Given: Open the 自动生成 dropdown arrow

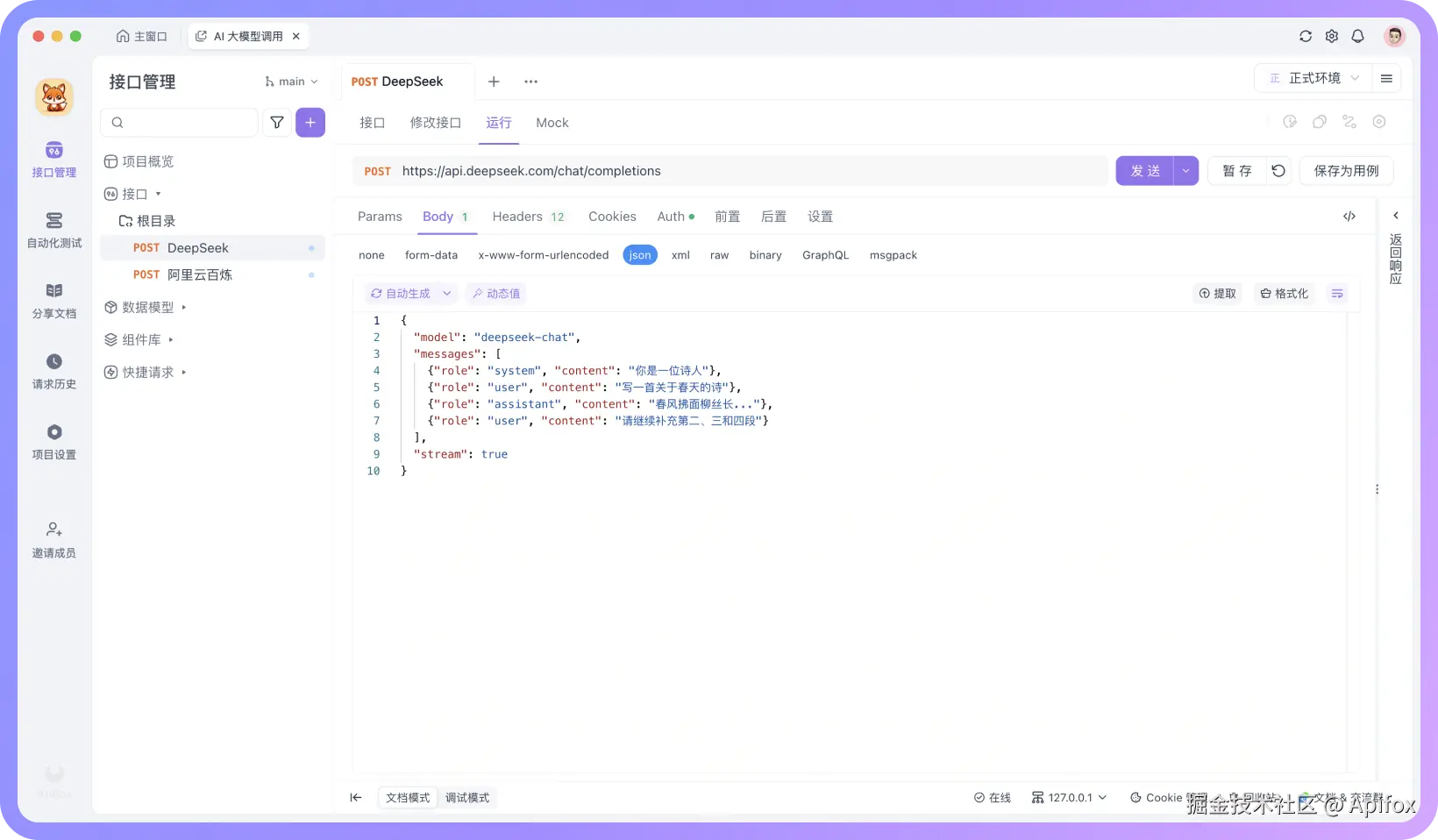Looking at the screenshot, I should (x=447, y=294).
